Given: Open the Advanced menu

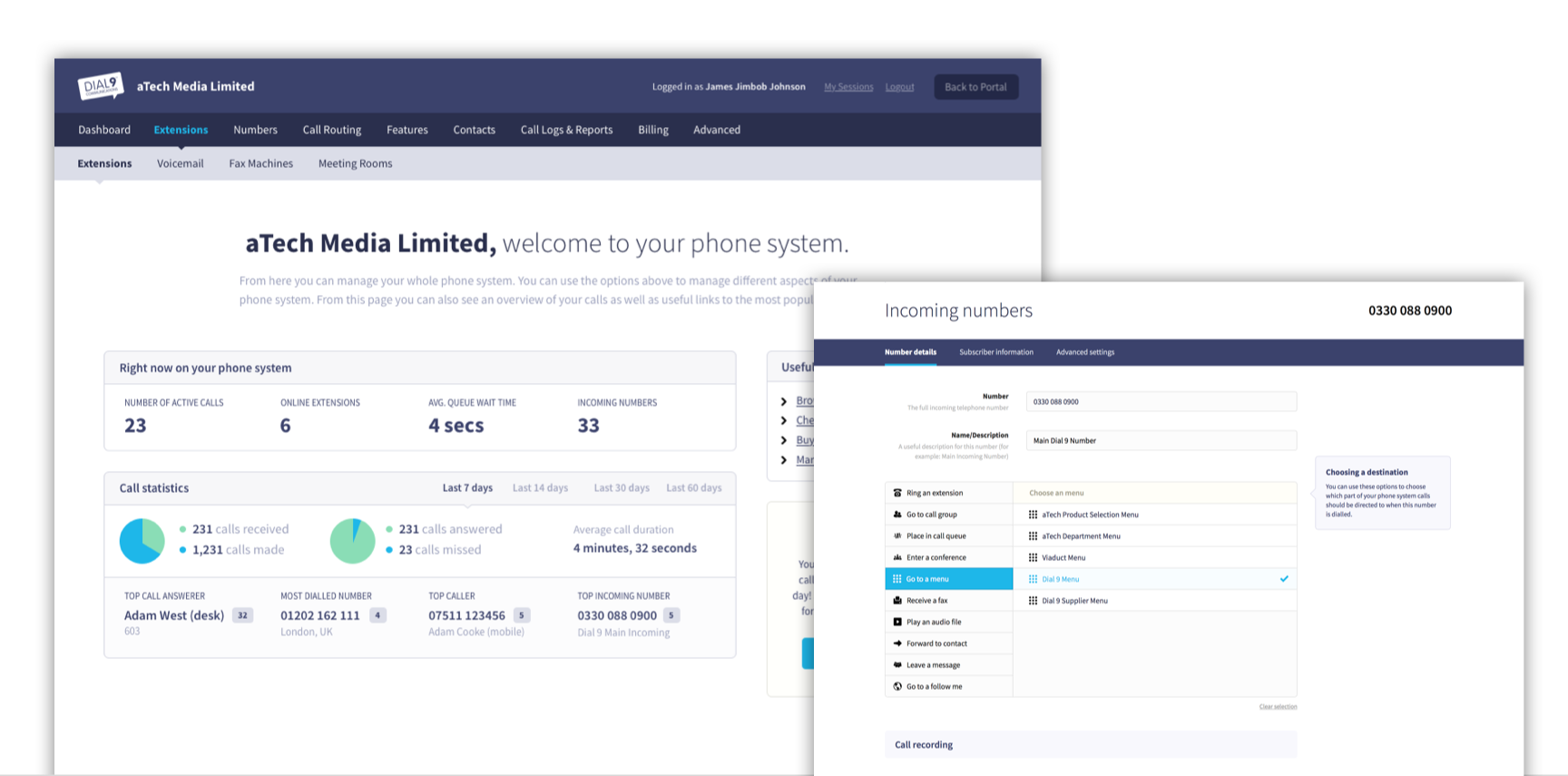Looking at the screenshot, I should coord(717,130).
